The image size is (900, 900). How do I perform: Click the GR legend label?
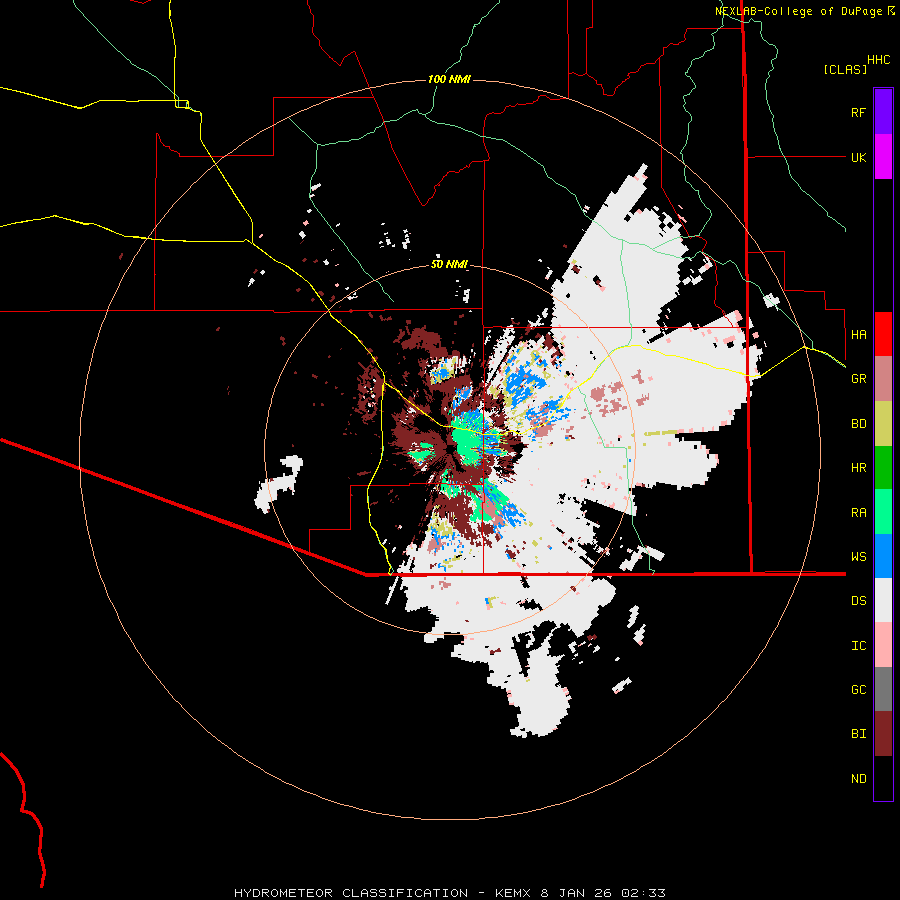(858, 379)
